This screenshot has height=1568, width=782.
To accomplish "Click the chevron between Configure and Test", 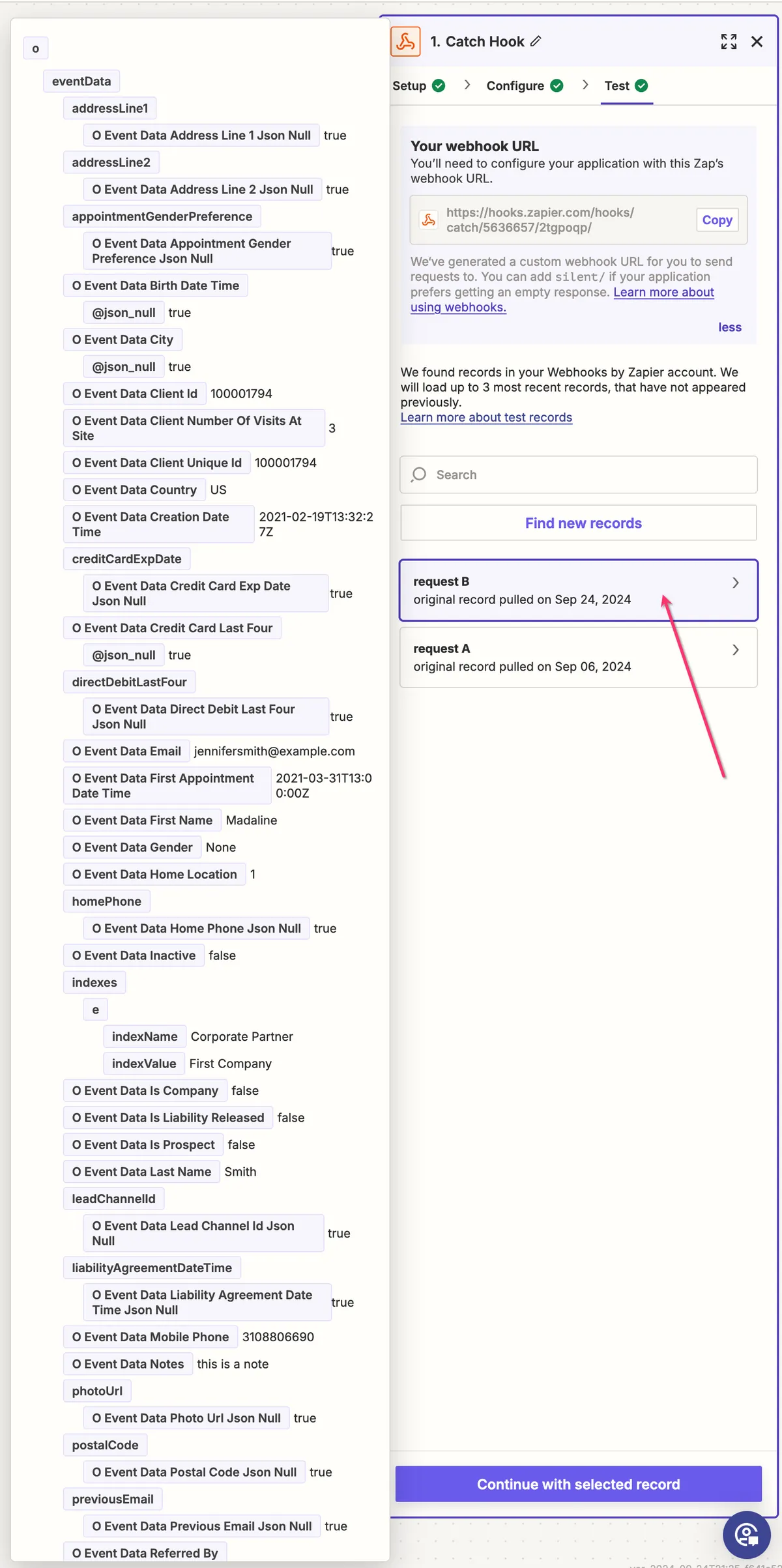I will click(x=585, y=85).
